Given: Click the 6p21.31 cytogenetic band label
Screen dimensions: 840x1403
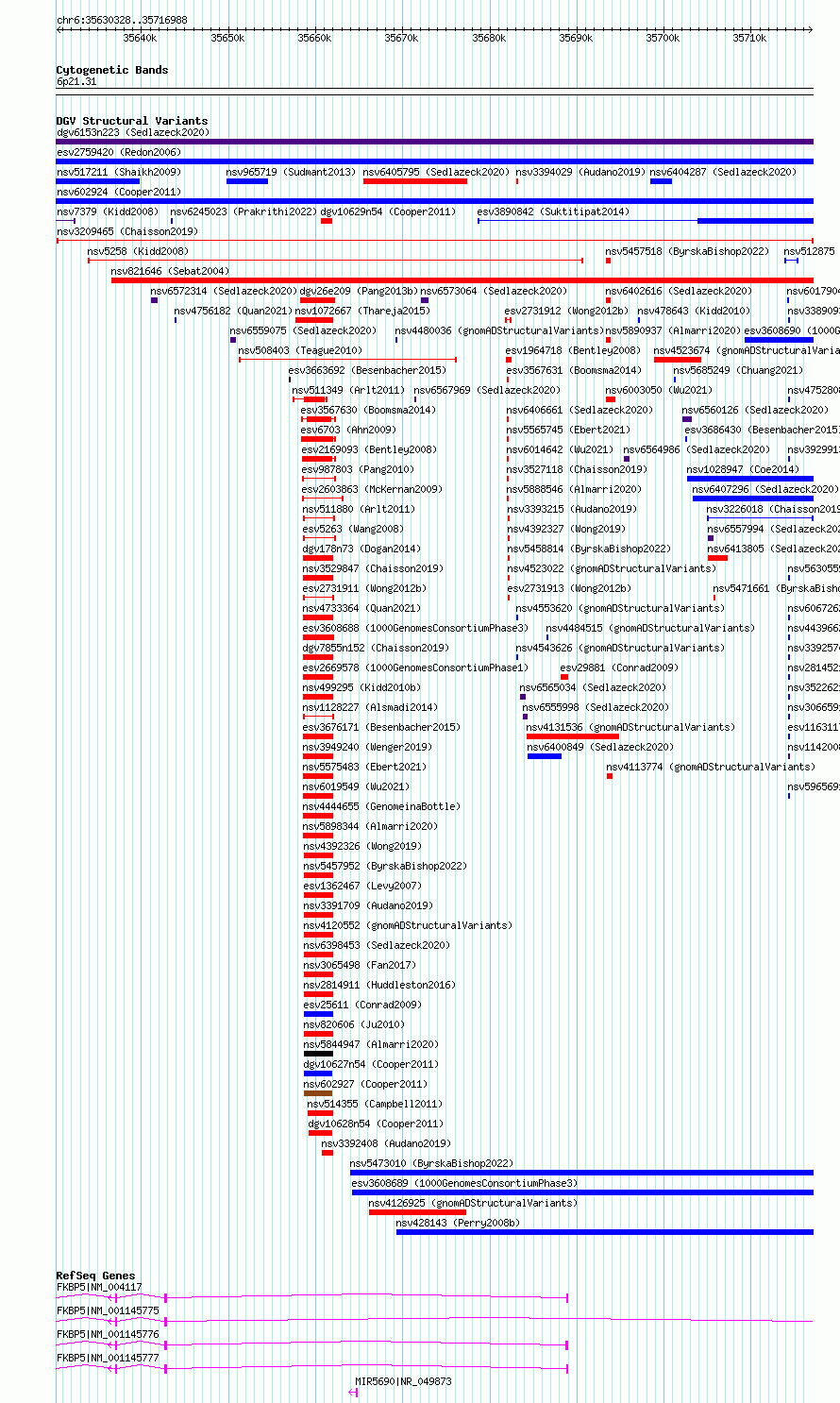Looking at the screenshot, I should pos(76,82).
